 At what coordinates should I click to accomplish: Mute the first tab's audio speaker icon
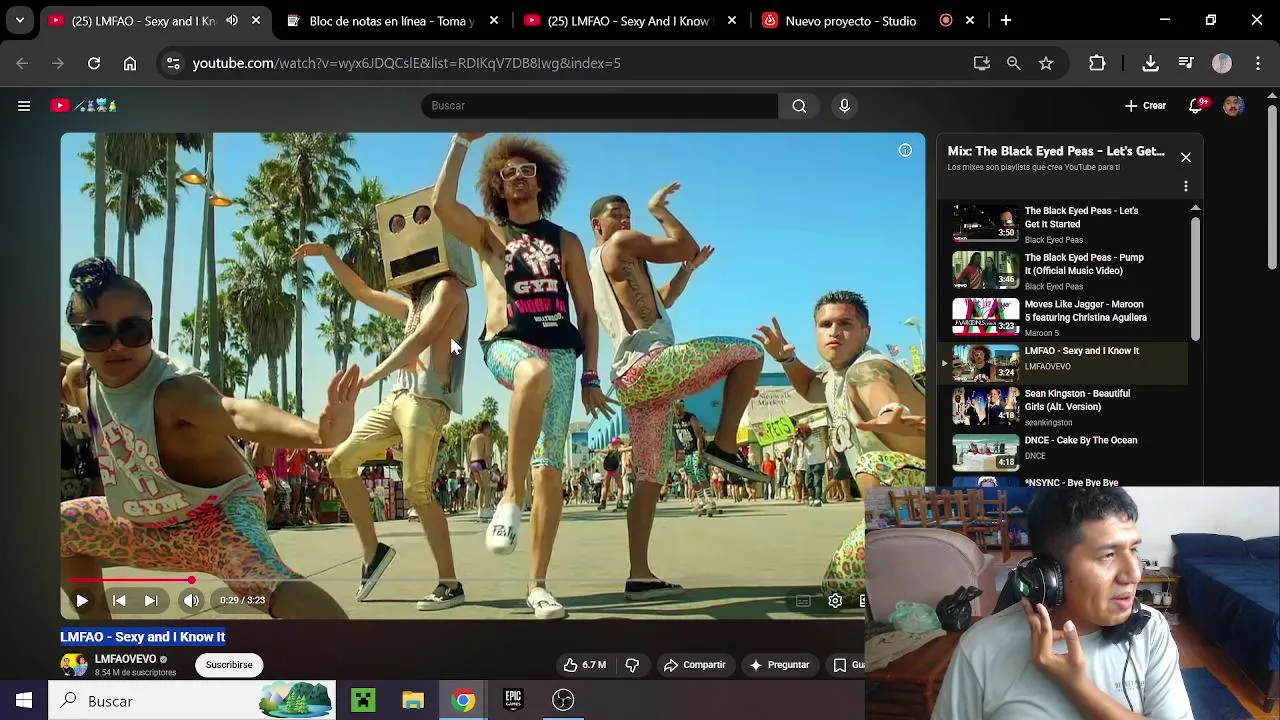tap(232, 20)
